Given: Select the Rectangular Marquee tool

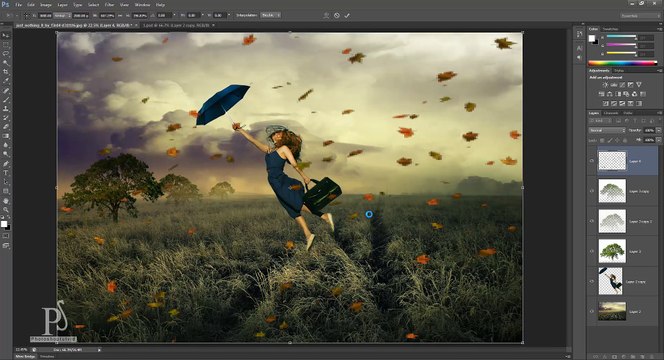Looking at the screenshot, I should click(x=6, y=44).
